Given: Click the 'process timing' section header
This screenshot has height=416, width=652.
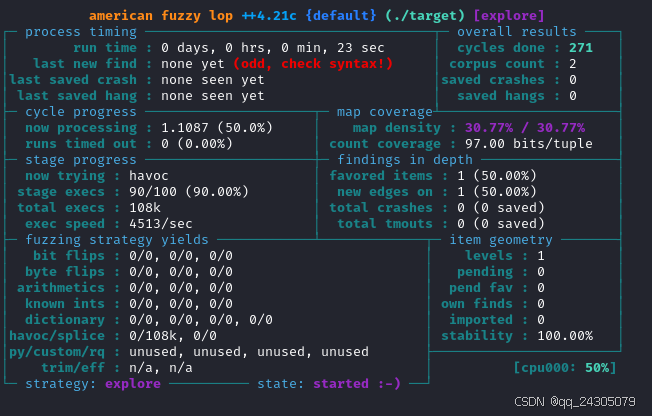Looking at the screenshot, I should (x=81, y=32).
